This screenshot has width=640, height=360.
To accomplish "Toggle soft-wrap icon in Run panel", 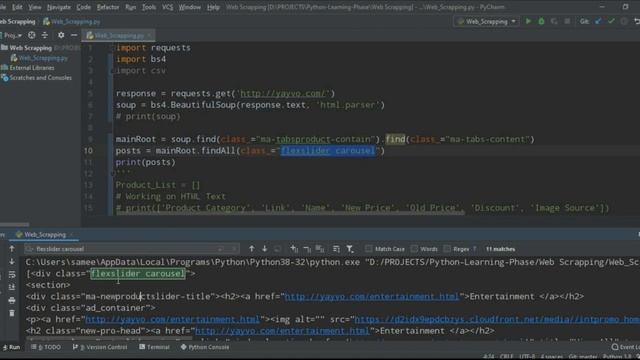I will tap(12, 274).
